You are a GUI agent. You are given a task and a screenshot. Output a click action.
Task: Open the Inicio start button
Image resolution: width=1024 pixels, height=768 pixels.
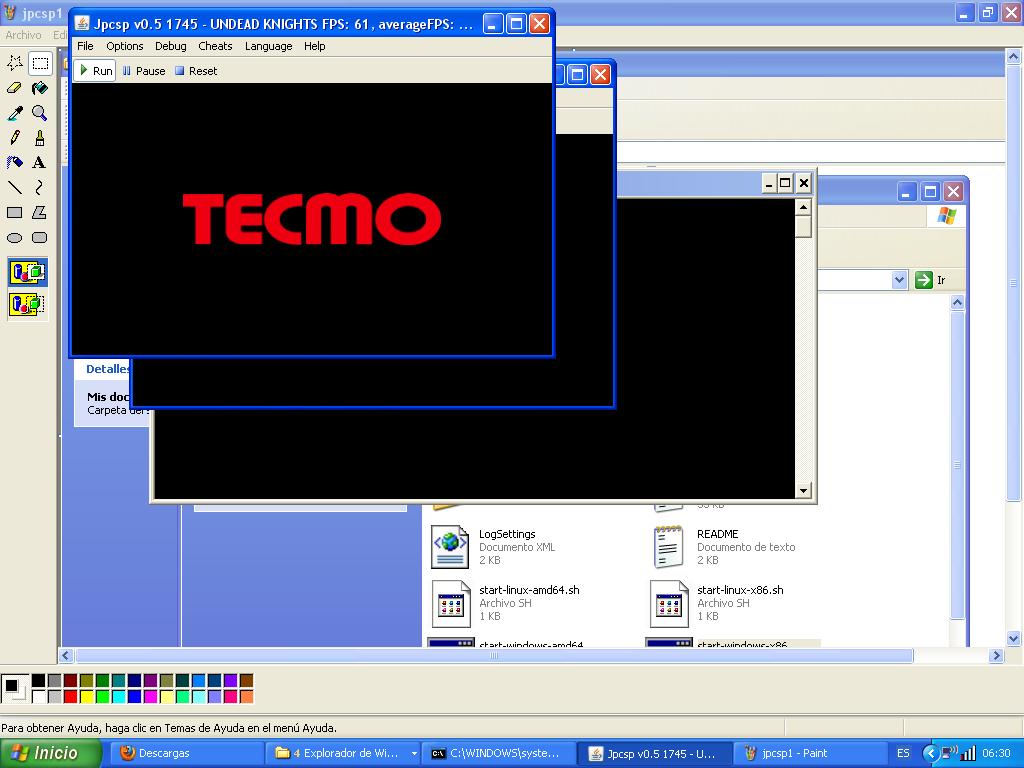51,753
